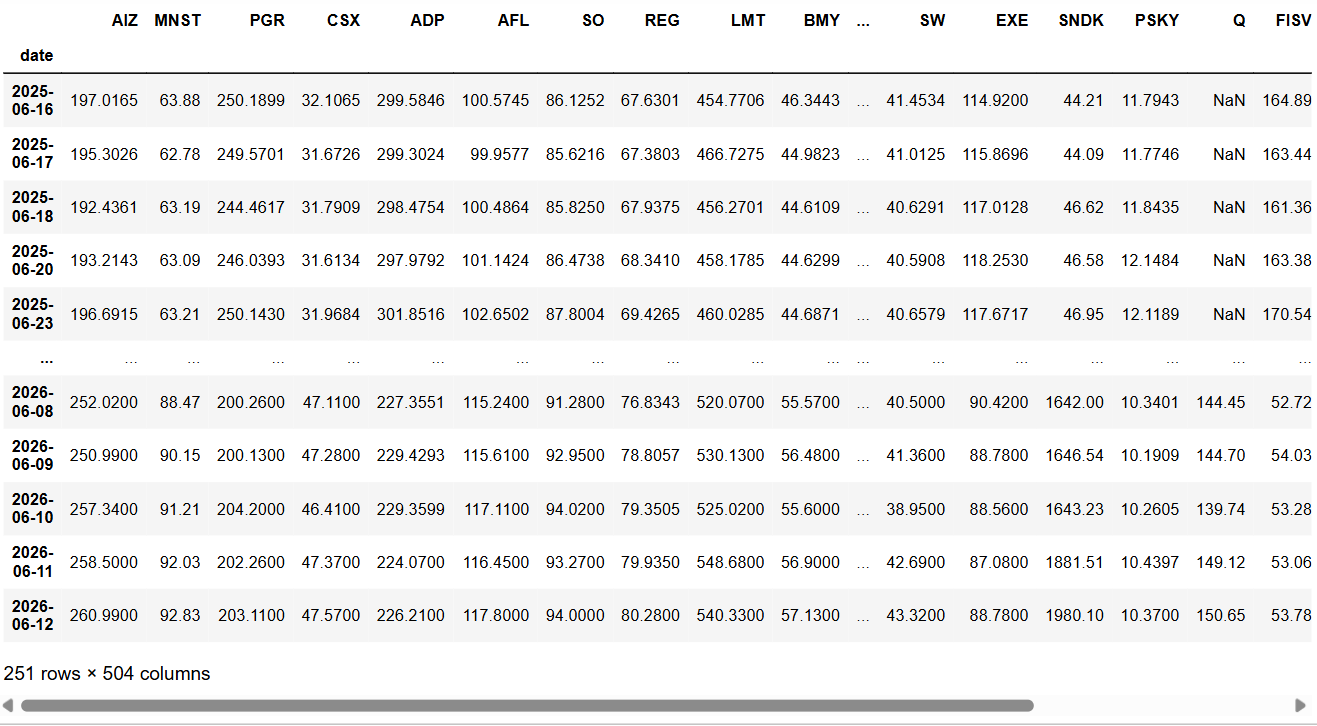Click the 2025-06-17 row index
The image size is (1317, 726).
33,154
